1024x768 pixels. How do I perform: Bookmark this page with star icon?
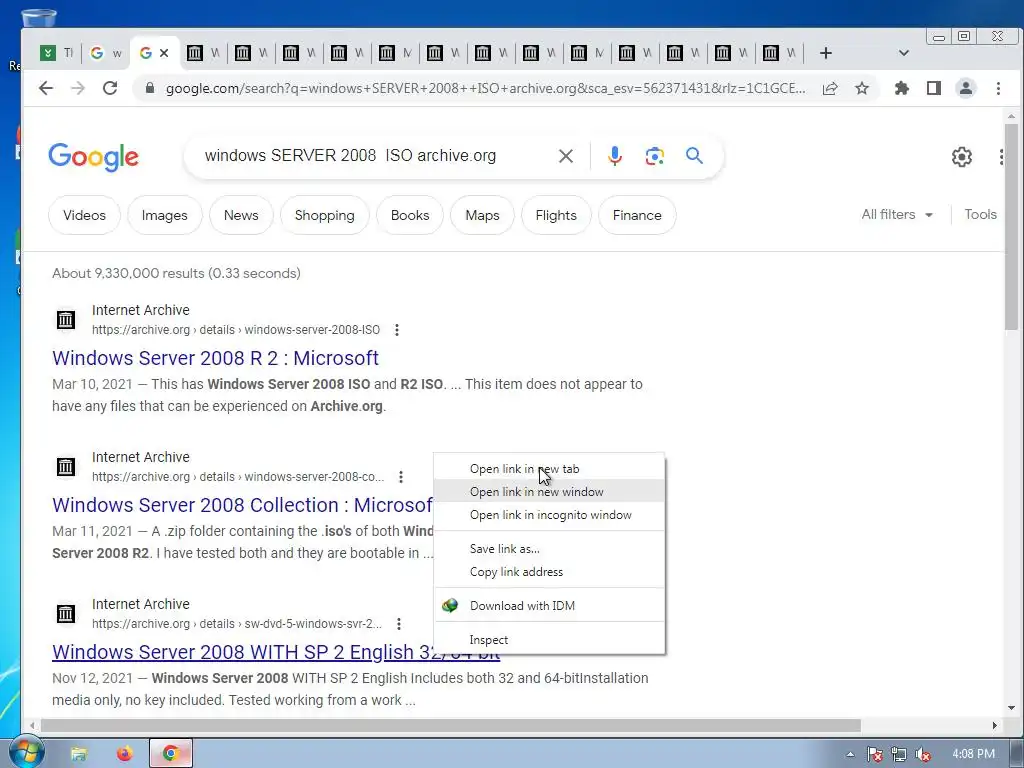point(861,88)
